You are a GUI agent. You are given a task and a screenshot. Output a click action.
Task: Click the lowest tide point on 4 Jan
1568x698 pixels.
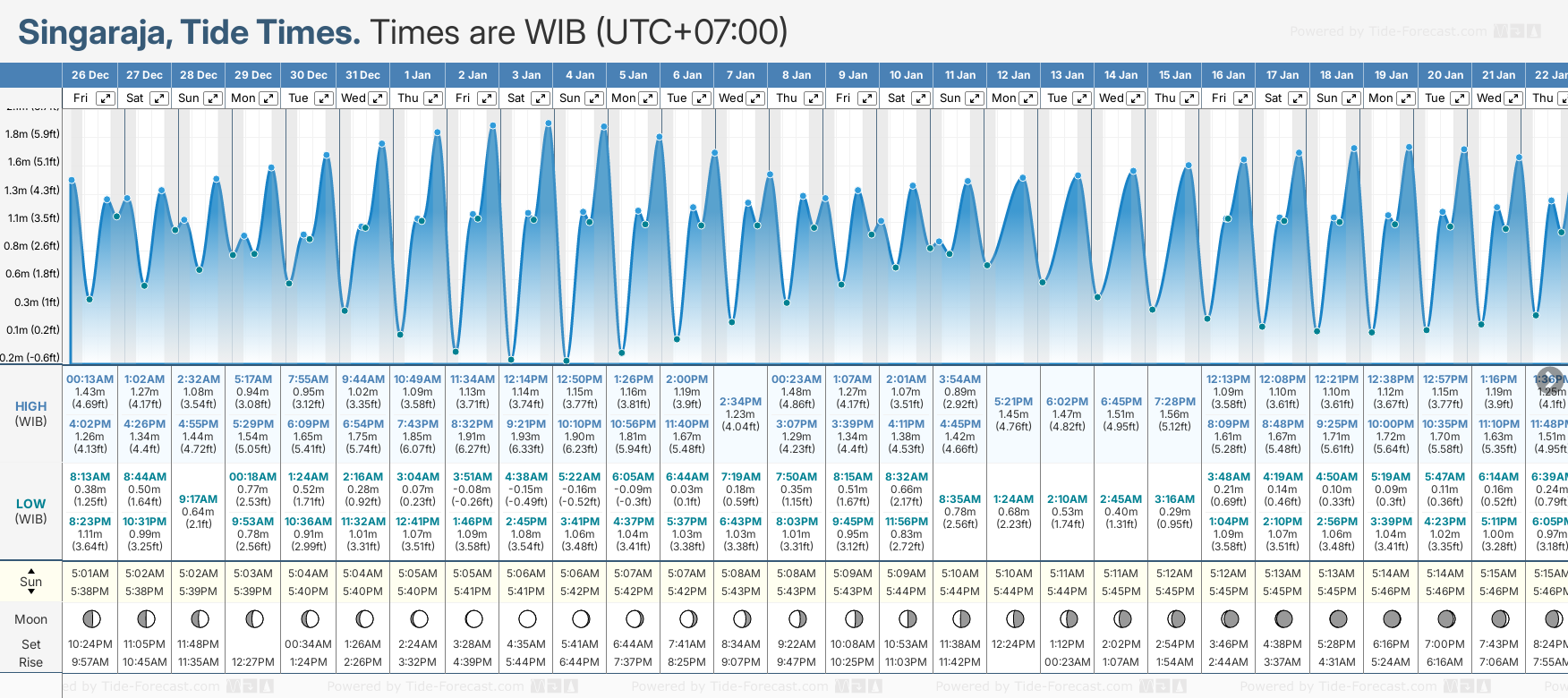[567, 361]
